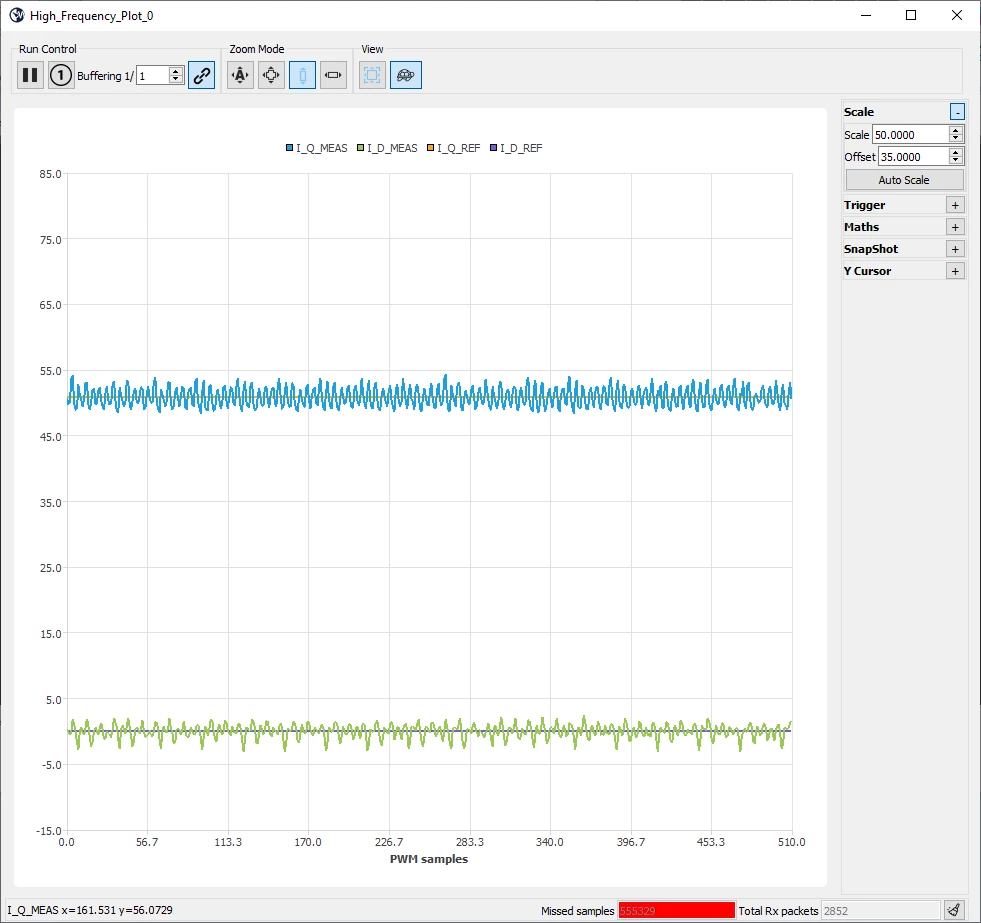Increase the Scale value with the up arrow
981x923 pixels.
click(955, 130)
